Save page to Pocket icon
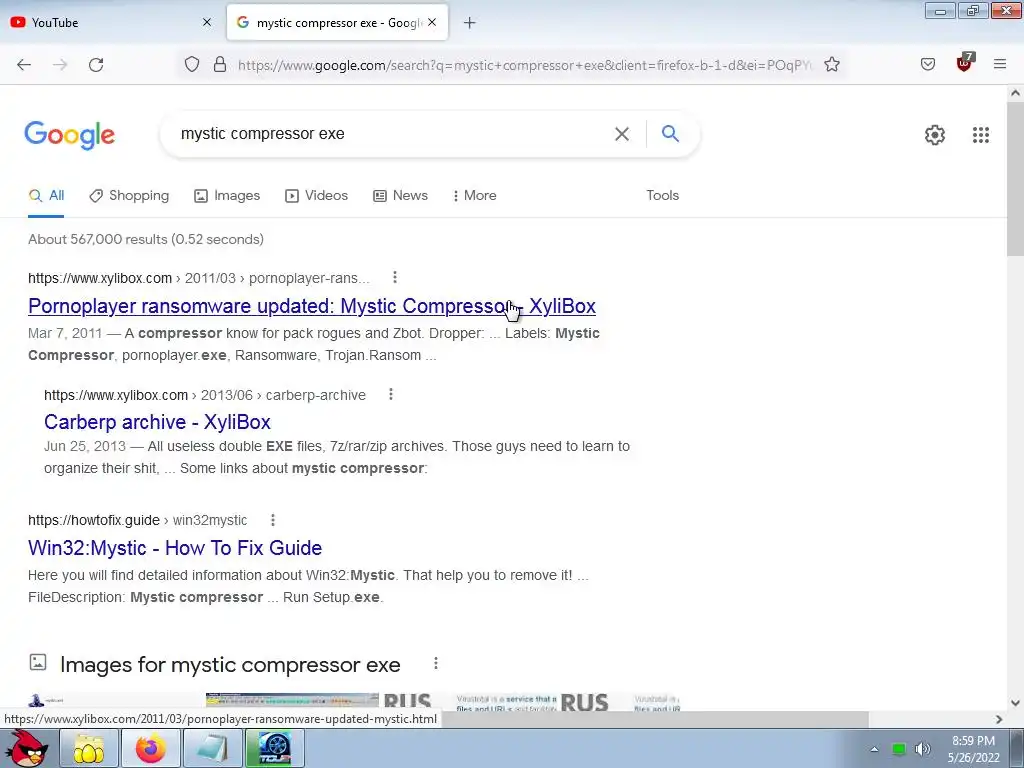Screen dimensions: 1024x768 coord(928,65)
